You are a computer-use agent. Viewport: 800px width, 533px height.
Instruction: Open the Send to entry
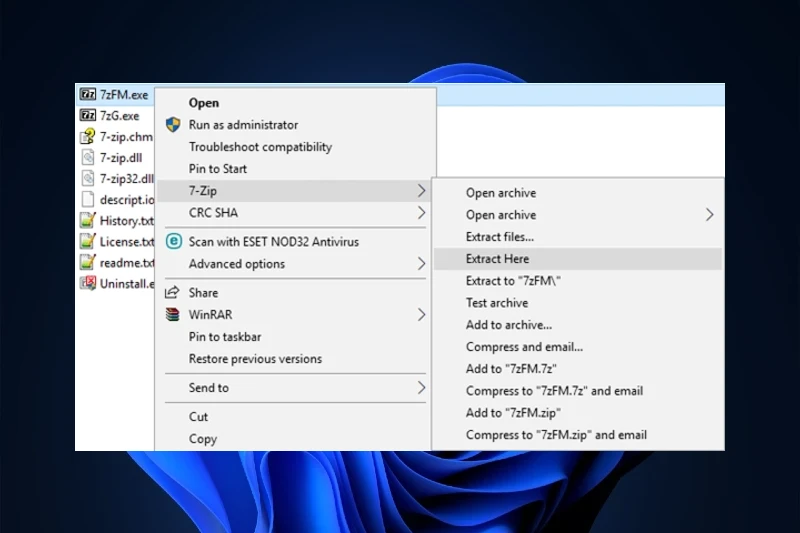coord(295,388)
